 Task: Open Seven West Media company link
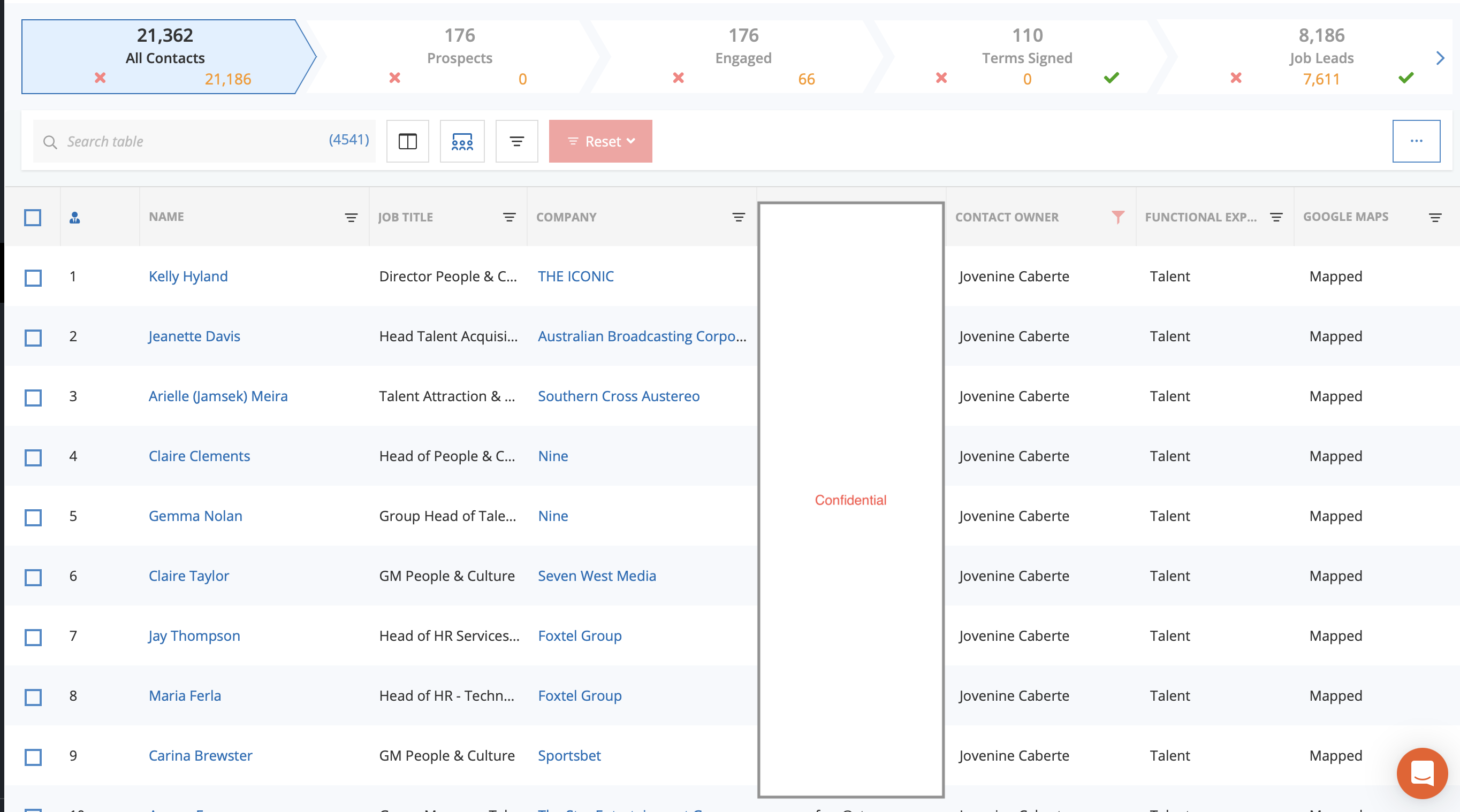coord(596,576)
